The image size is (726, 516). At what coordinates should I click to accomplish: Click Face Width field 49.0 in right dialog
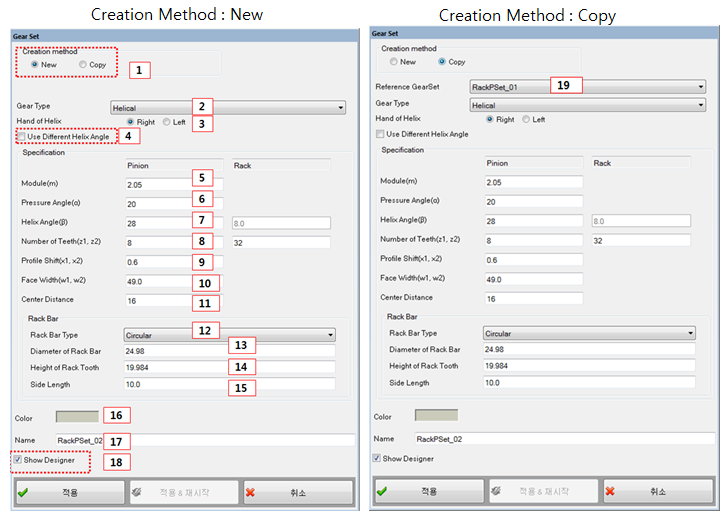(533, 279)
